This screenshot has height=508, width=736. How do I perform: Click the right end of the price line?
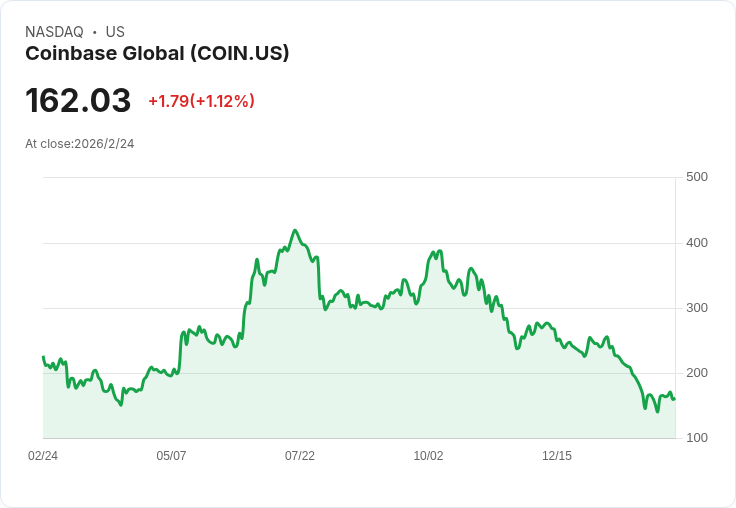(x=674, y=399)
